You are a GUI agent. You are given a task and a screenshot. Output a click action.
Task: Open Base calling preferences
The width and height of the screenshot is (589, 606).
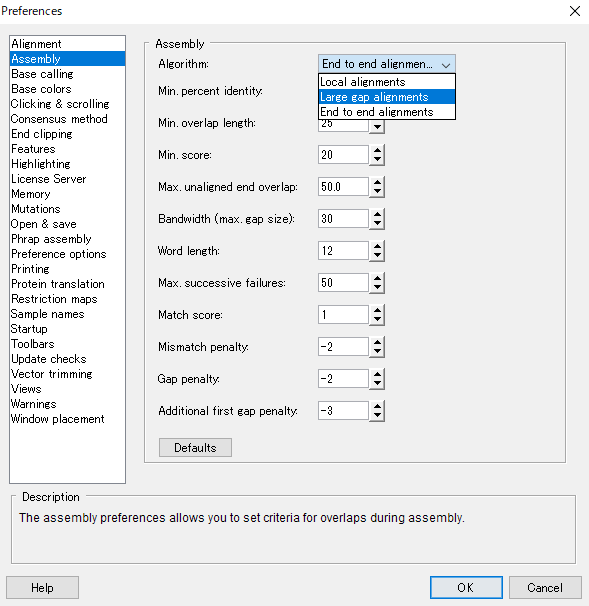coord(42,74)
